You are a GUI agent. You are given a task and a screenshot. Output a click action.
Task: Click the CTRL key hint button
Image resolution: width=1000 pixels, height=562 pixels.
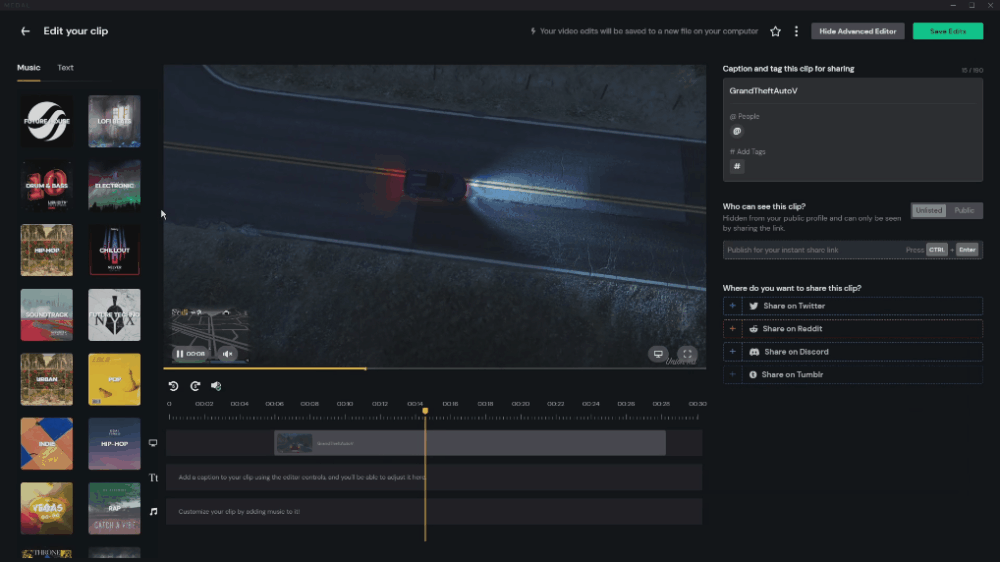point(937,250)
